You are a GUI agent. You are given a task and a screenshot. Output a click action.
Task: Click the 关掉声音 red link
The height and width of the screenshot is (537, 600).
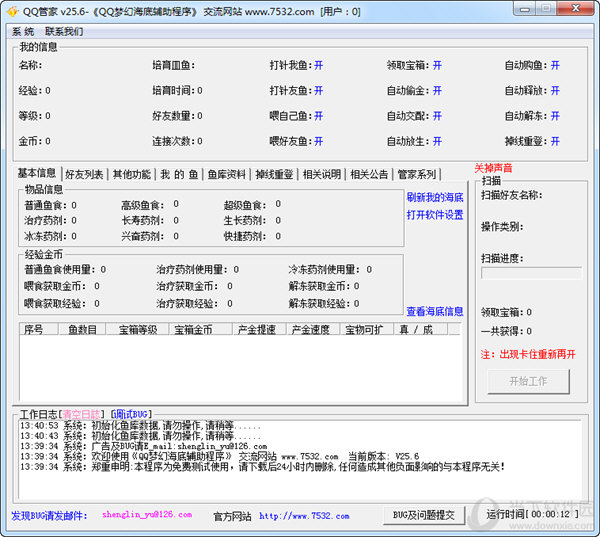(493, 168)
